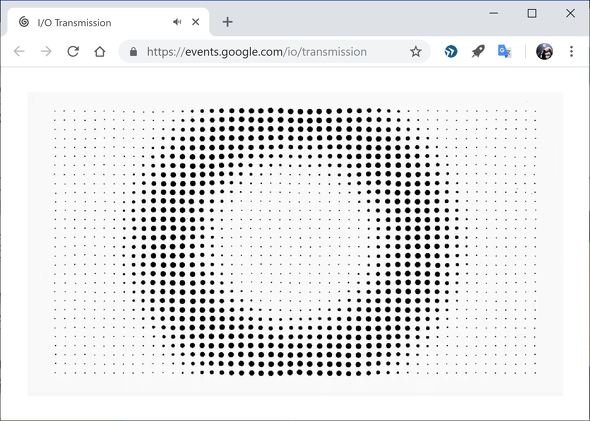Open the user profile avatar
This screenshot has height=421, width=590.
[544, 51]
